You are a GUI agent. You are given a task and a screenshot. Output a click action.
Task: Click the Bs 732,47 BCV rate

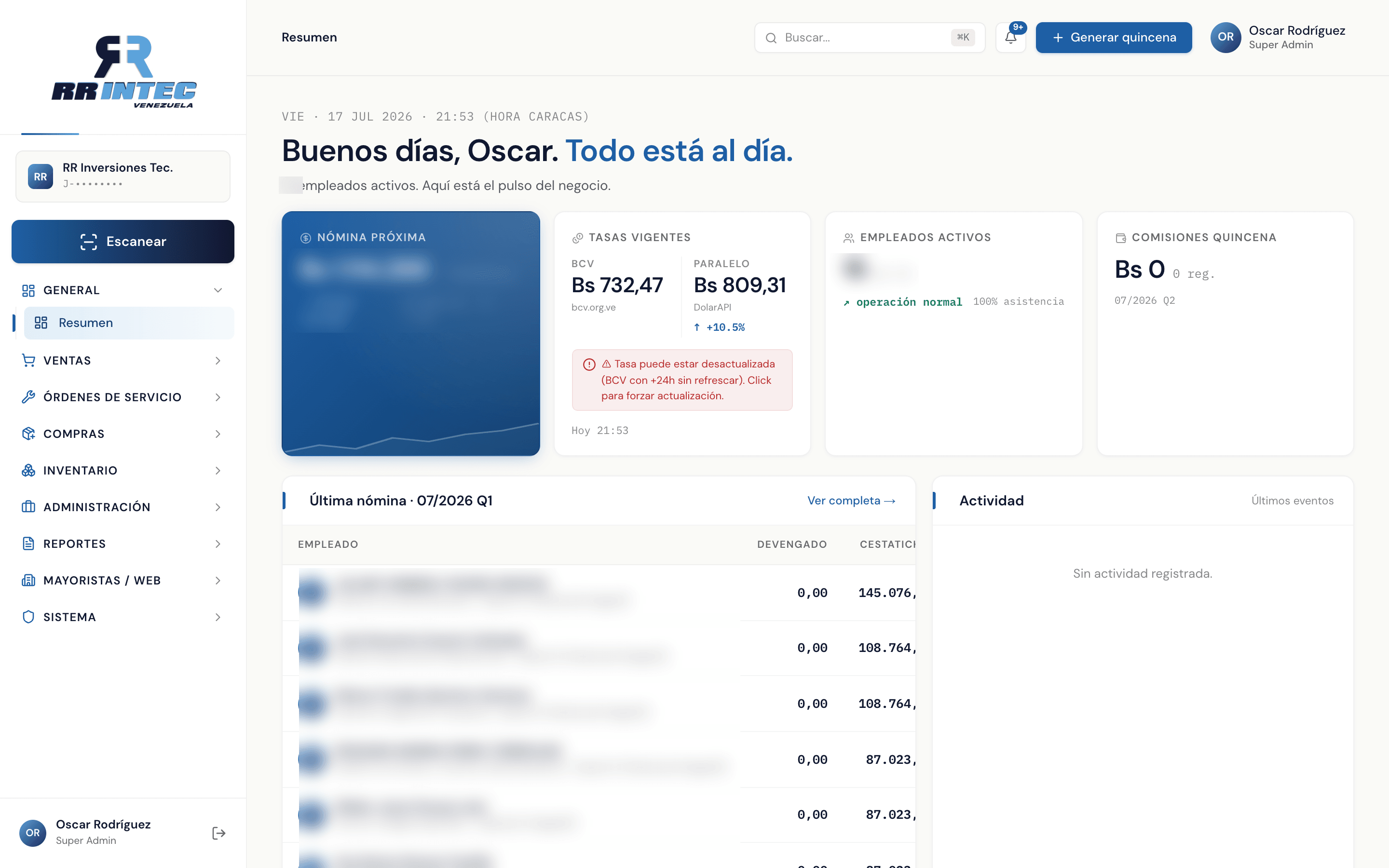[x=617, y=285]
